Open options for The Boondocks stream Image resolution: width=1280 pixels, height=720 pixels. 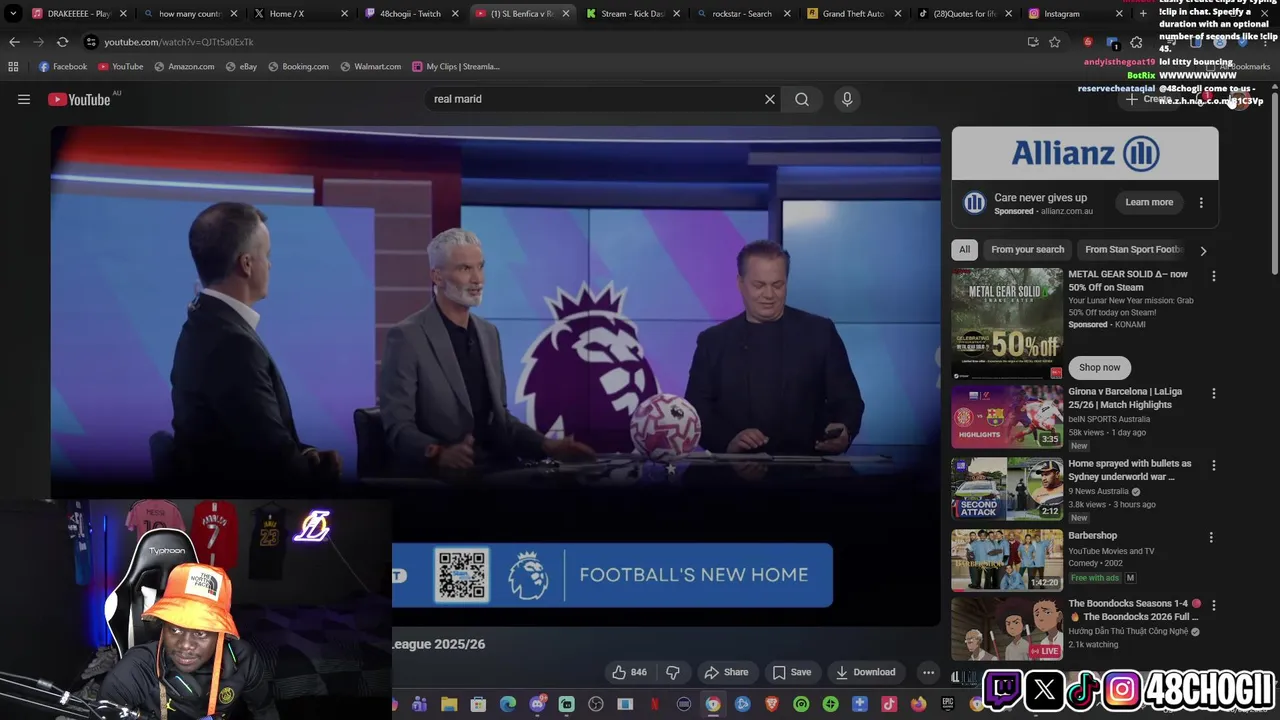point(1214,605)
